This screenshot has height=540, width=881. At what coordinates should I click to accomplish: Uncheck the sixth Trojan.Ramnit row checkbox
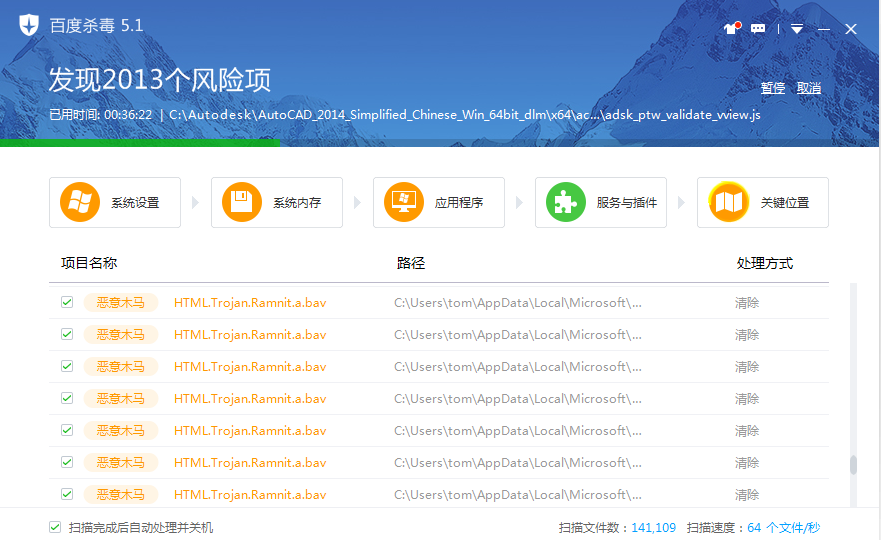coord(67,462)
